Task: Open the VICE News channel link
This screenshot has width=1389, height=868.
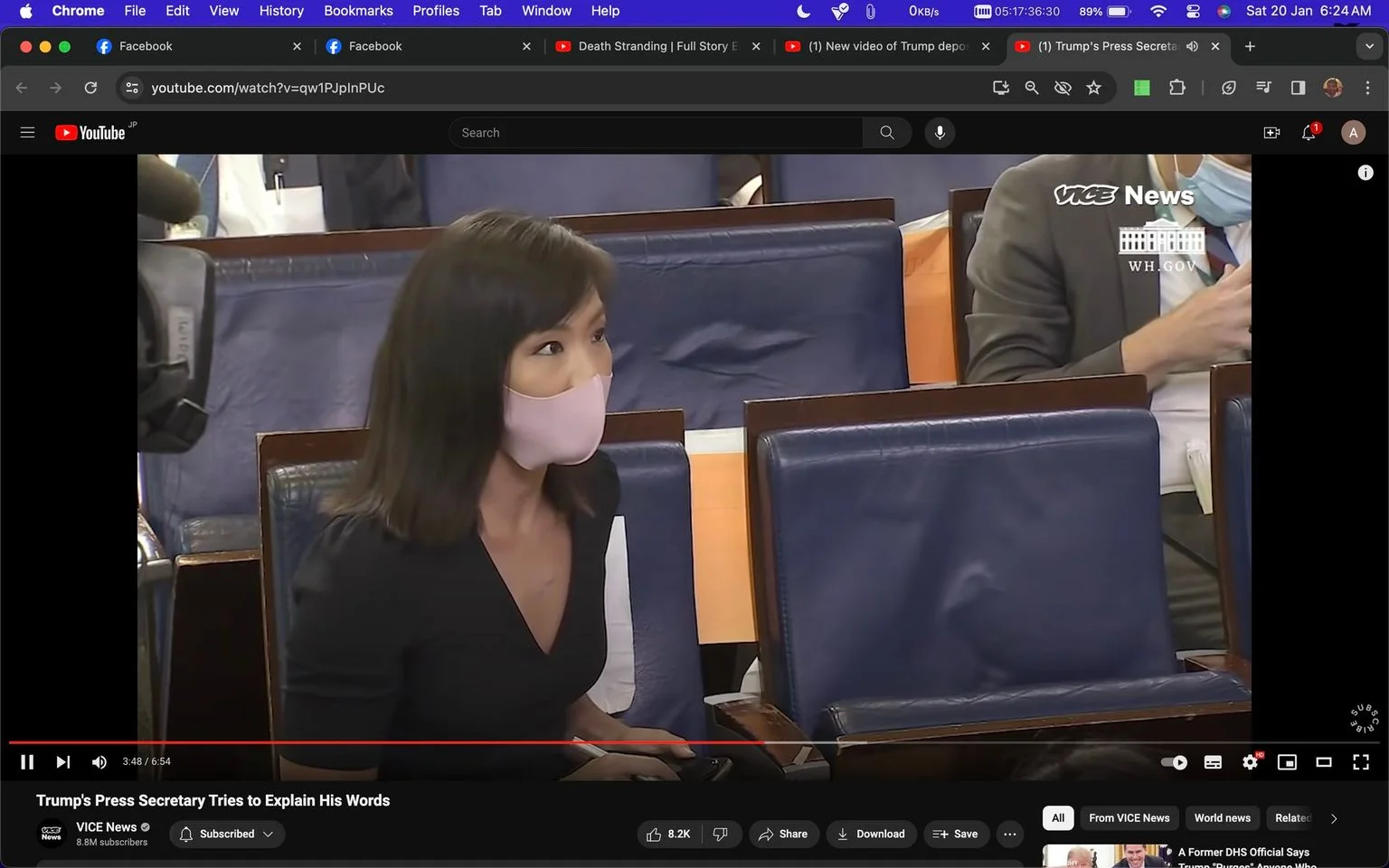Action: 106,826
